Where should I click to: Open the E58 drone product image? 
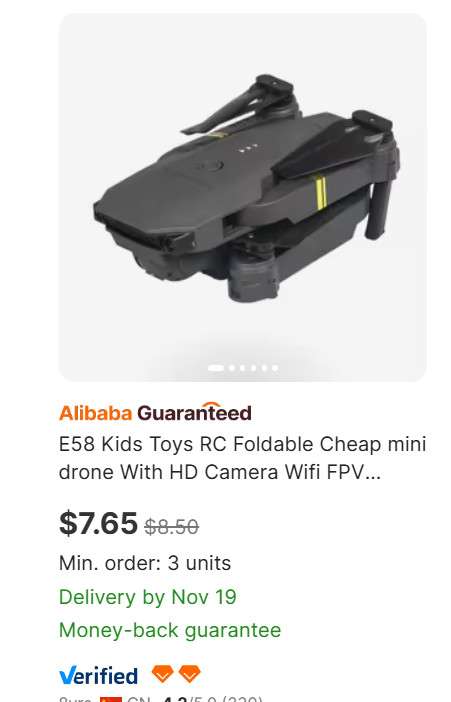tap(242, 197)
